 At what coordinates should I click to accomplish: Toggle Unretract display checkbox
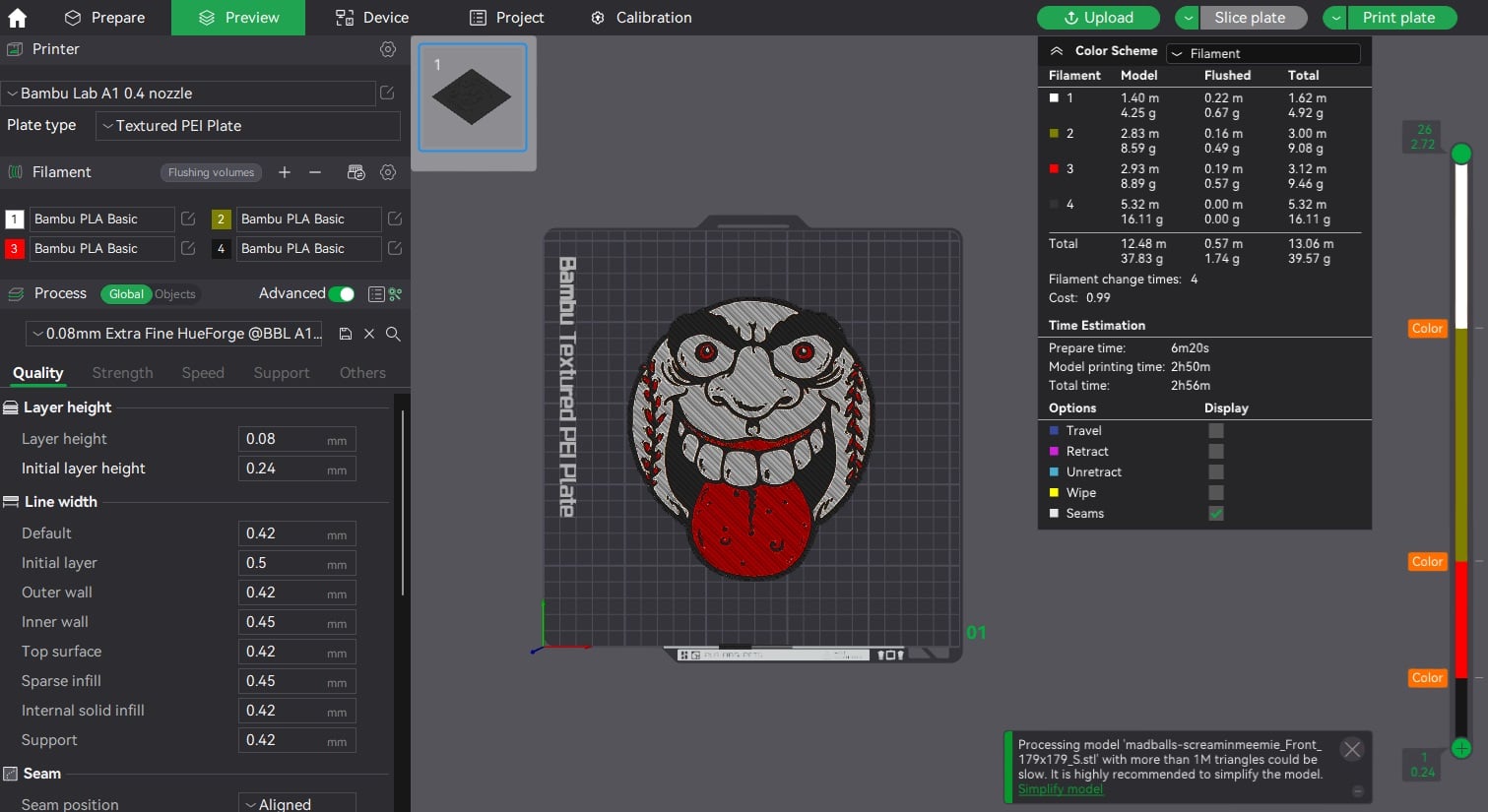(1216, 472)
